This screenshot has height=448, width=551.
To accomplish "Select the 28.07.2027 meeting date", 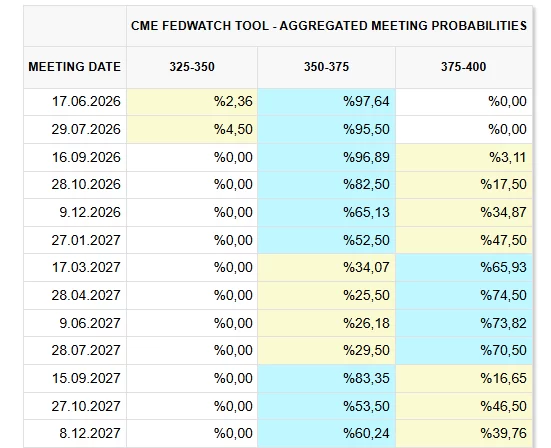I will (x=75, y=351).
